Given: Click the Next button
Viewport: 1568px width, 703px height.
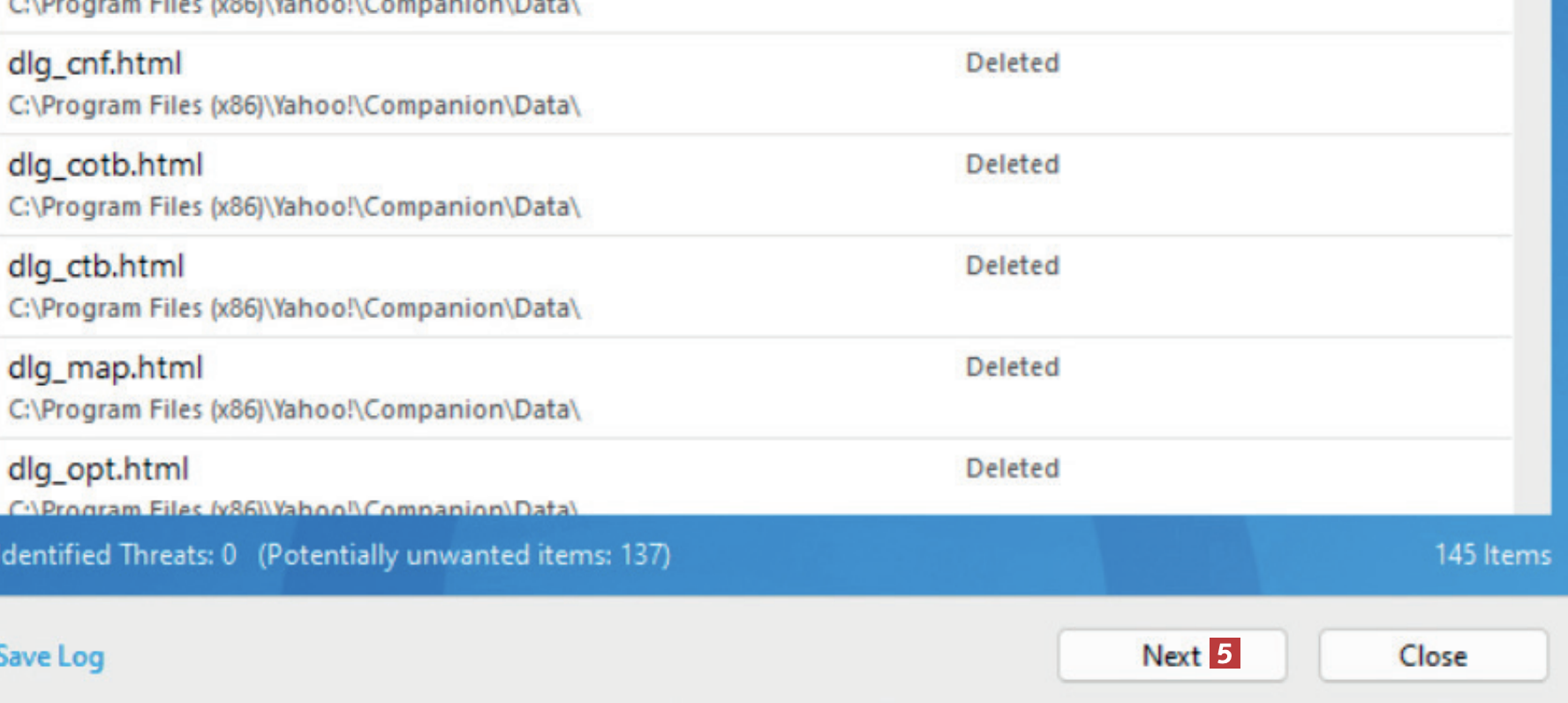Looking at the screenshot, I should point(1172,655).
